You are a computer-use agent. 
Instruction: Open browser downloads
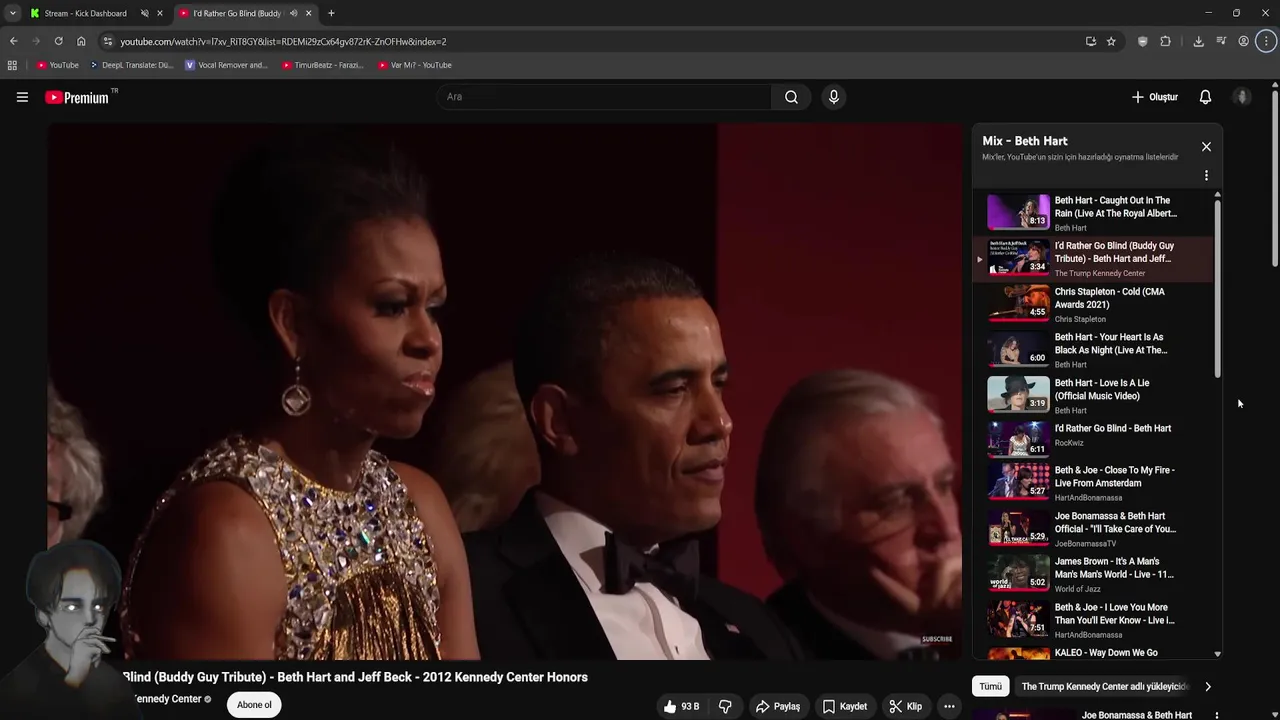[1198, 41]
